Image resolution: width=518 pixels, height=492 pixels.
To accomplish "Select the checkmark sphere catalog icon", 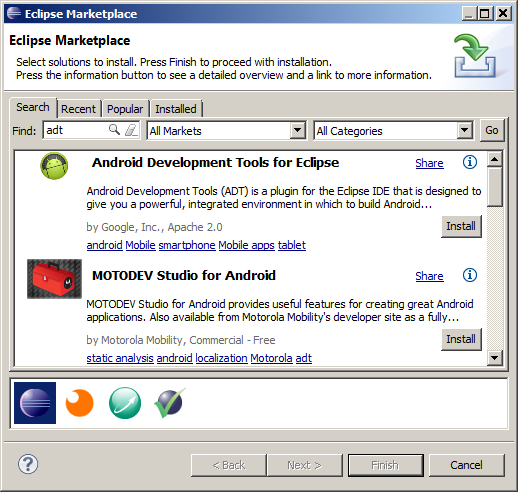I will click(169, 403).
